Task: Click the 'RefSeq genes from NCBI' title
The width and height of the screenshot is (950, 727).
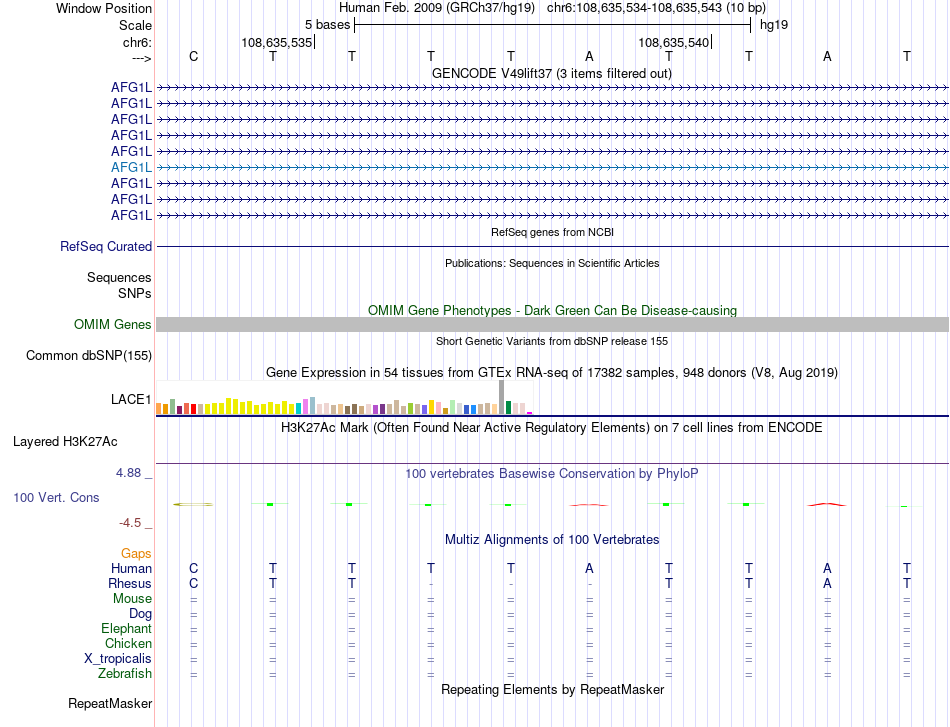Action: pyautogui.click(x=552, y=232)
